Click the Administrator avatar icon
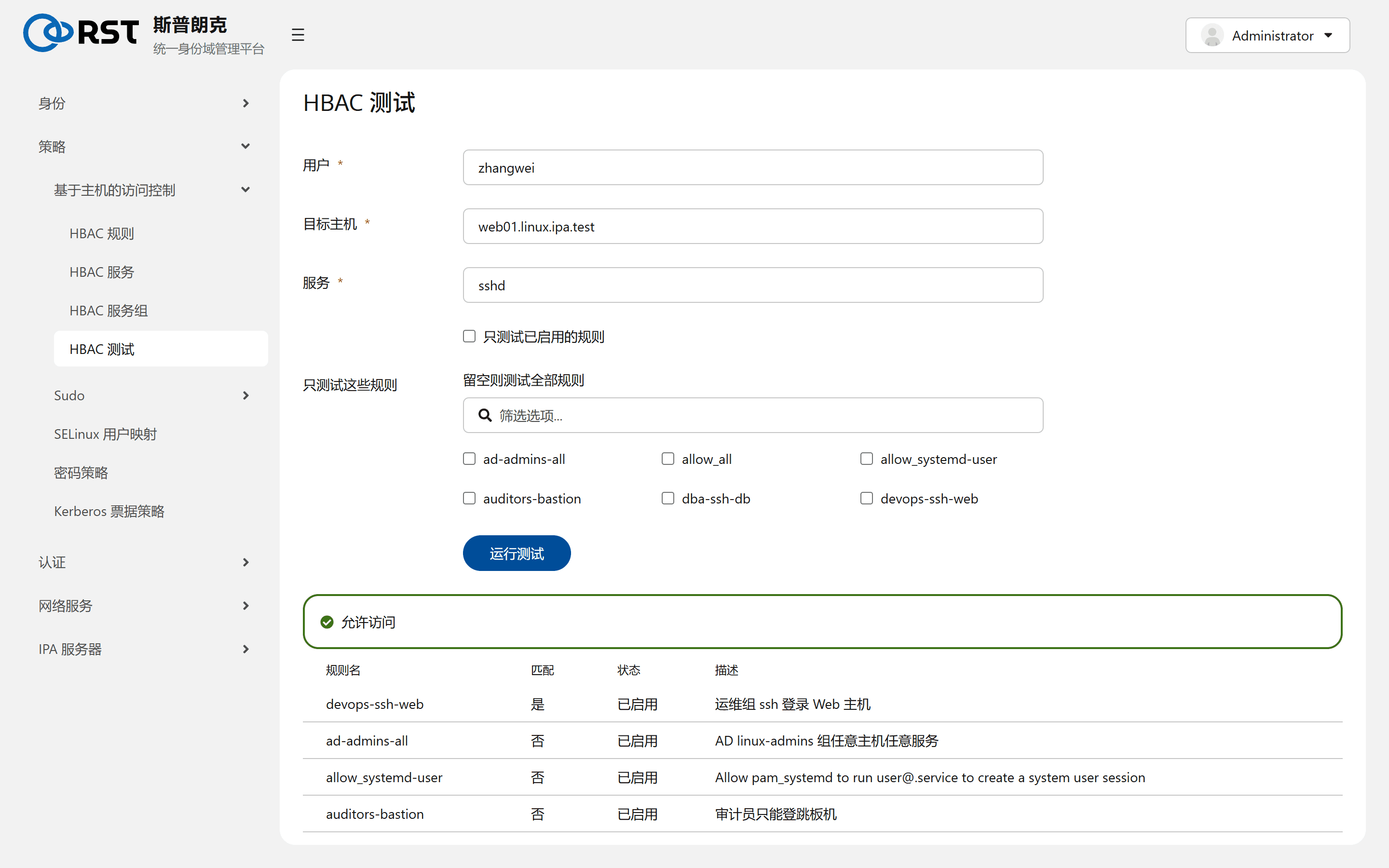The image size is (1389, 868). click(x=1212, y=36)
